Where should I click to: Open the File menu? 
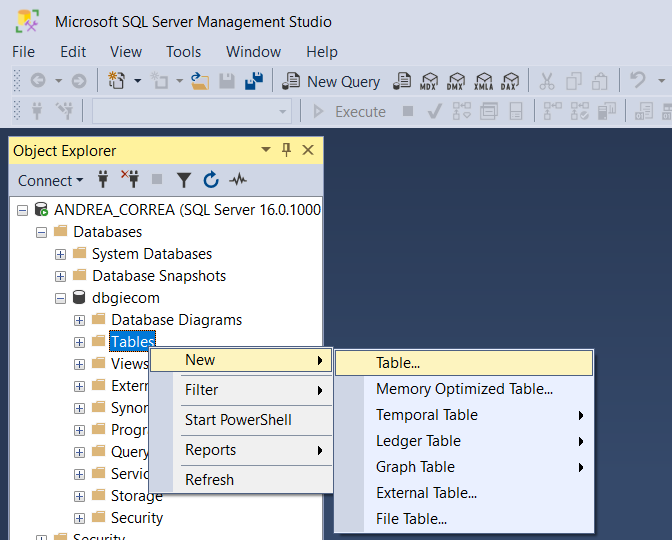tap(24, 52)
